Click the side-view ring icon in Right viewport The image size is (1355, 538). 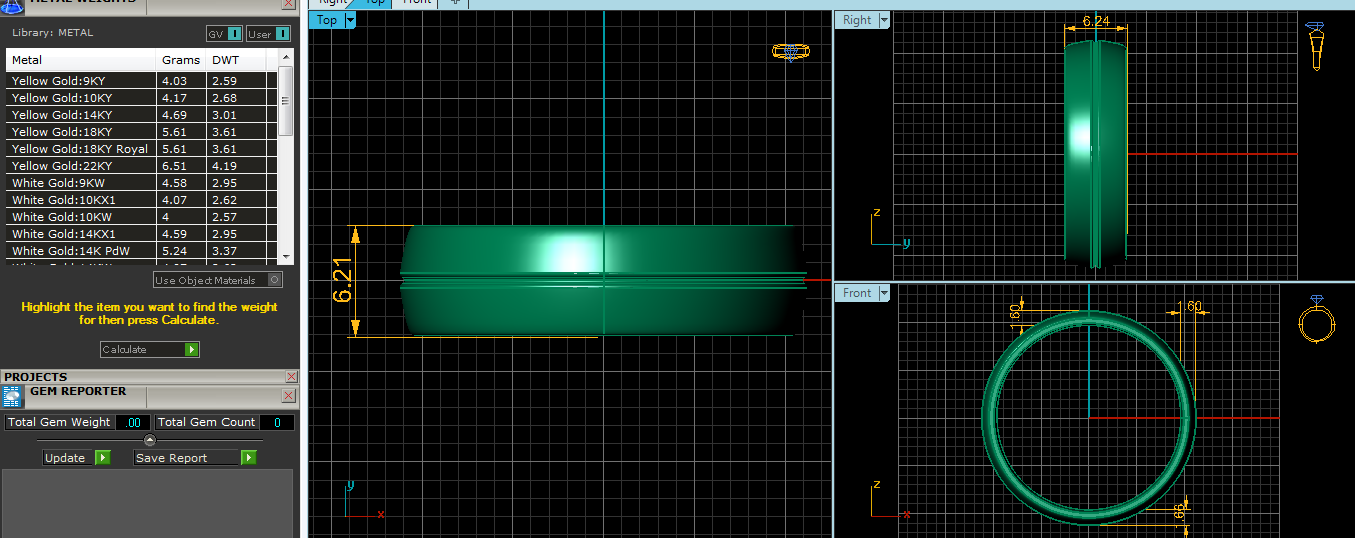click(1316, 45)
